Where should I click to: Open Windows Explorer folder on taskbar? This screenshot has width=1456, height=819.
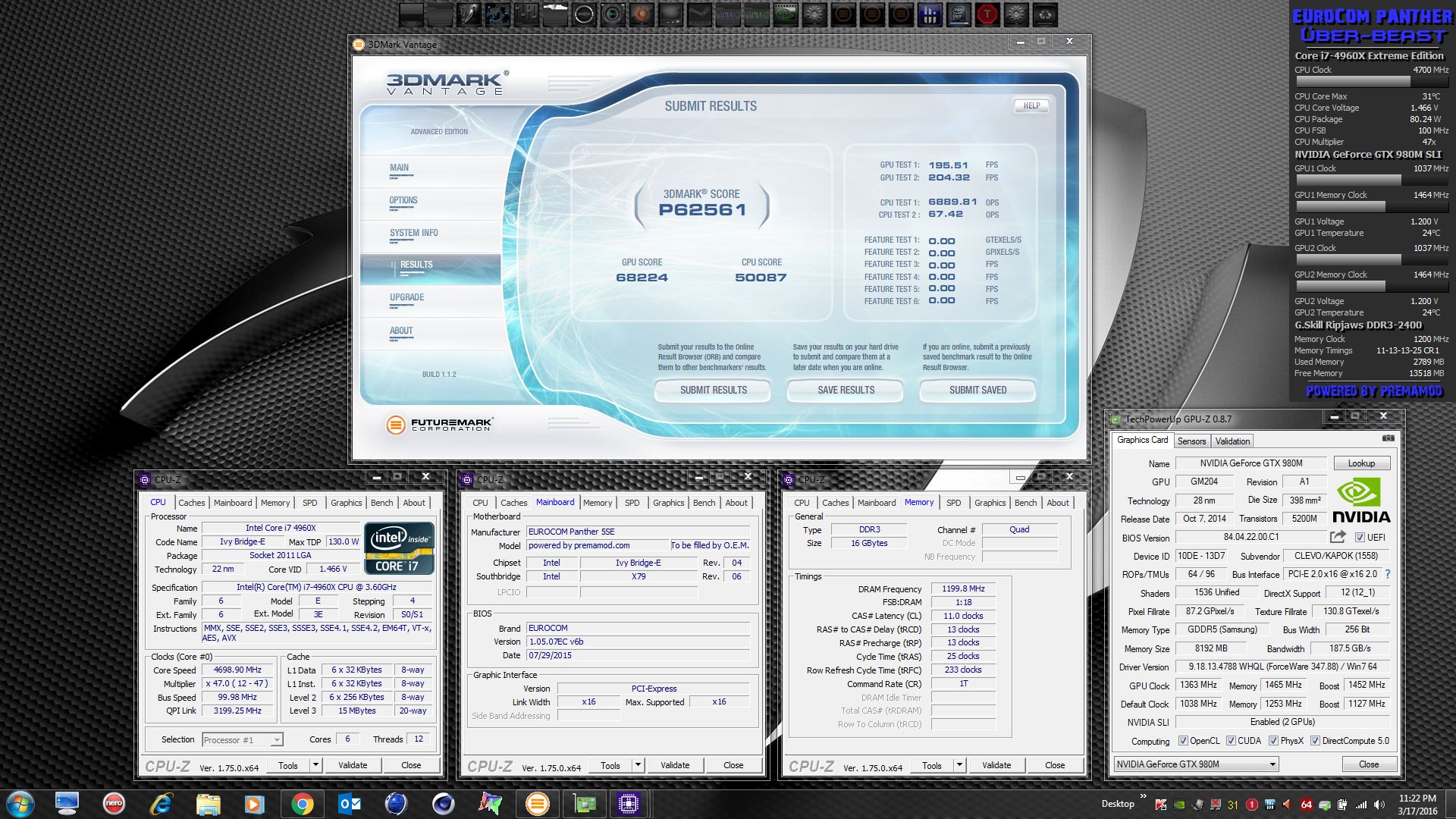[x=208, y=803]
